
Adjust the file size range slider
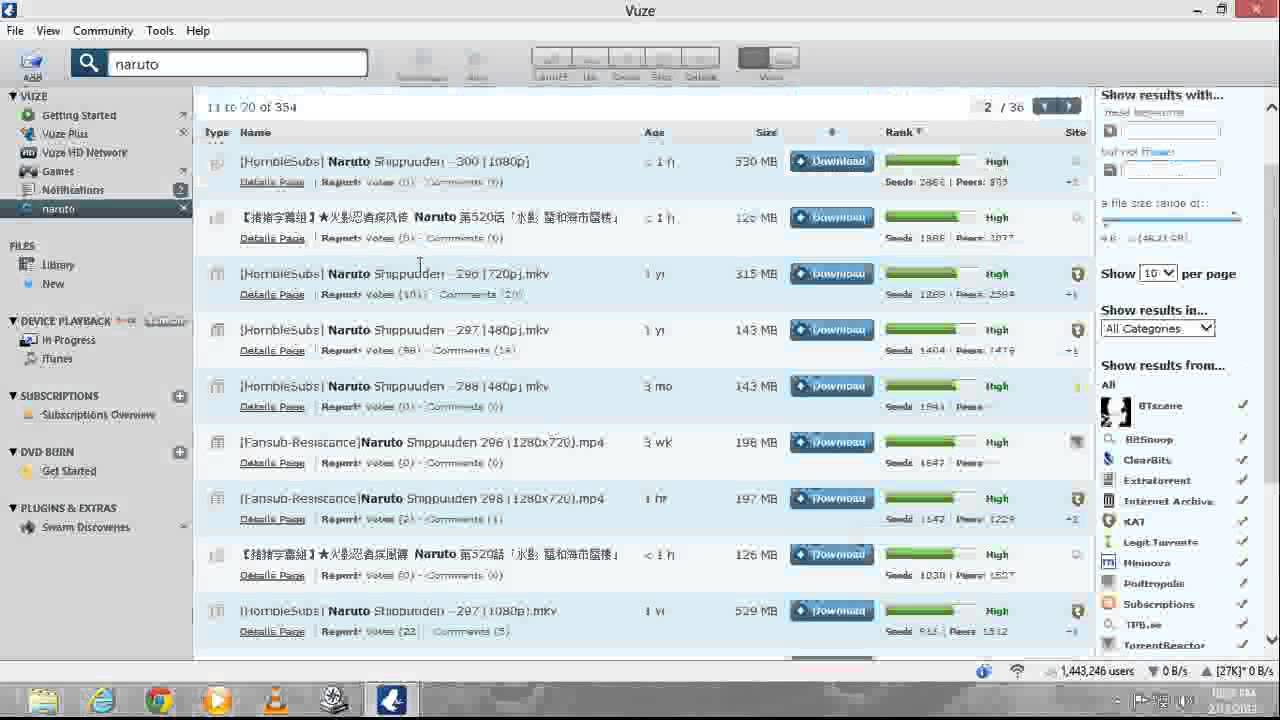click(x=1171, y=217)
